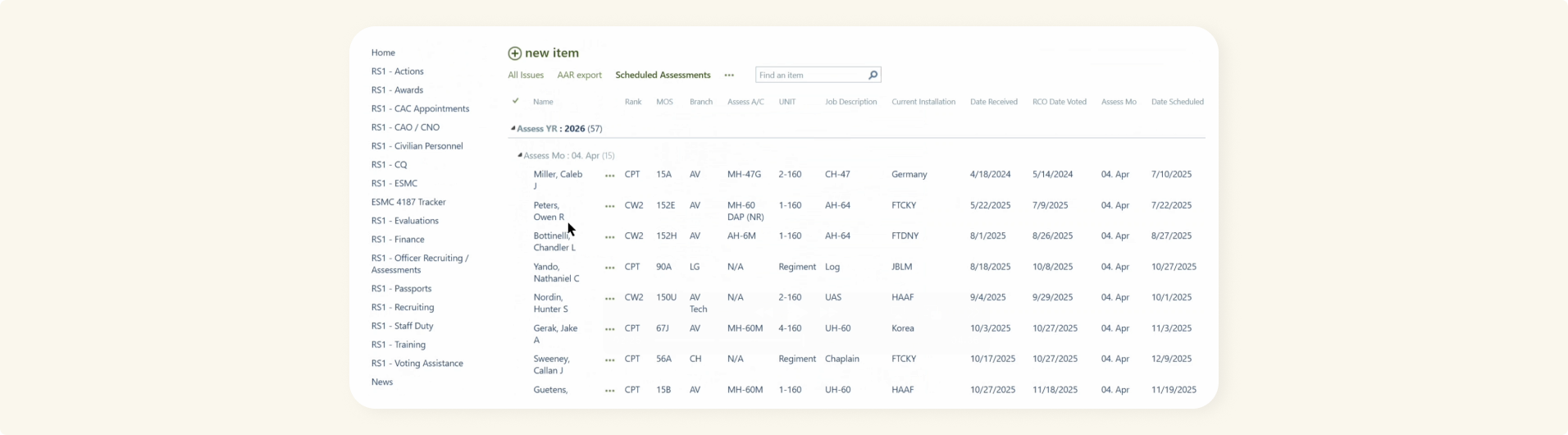Open RS1 - Training link
The height and width of the screenshot is (435, 1568).
[398, 345]
